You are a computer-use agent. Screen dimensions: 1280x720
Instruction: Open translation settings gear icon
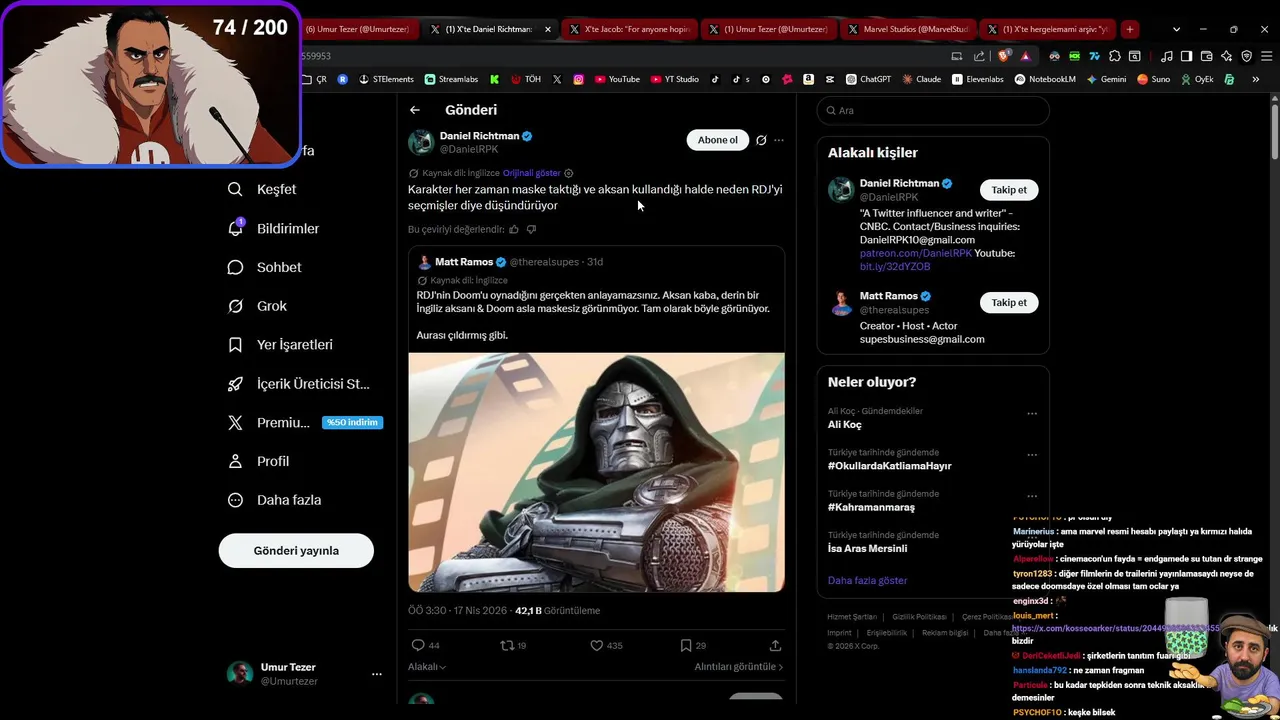click(569, 173)
